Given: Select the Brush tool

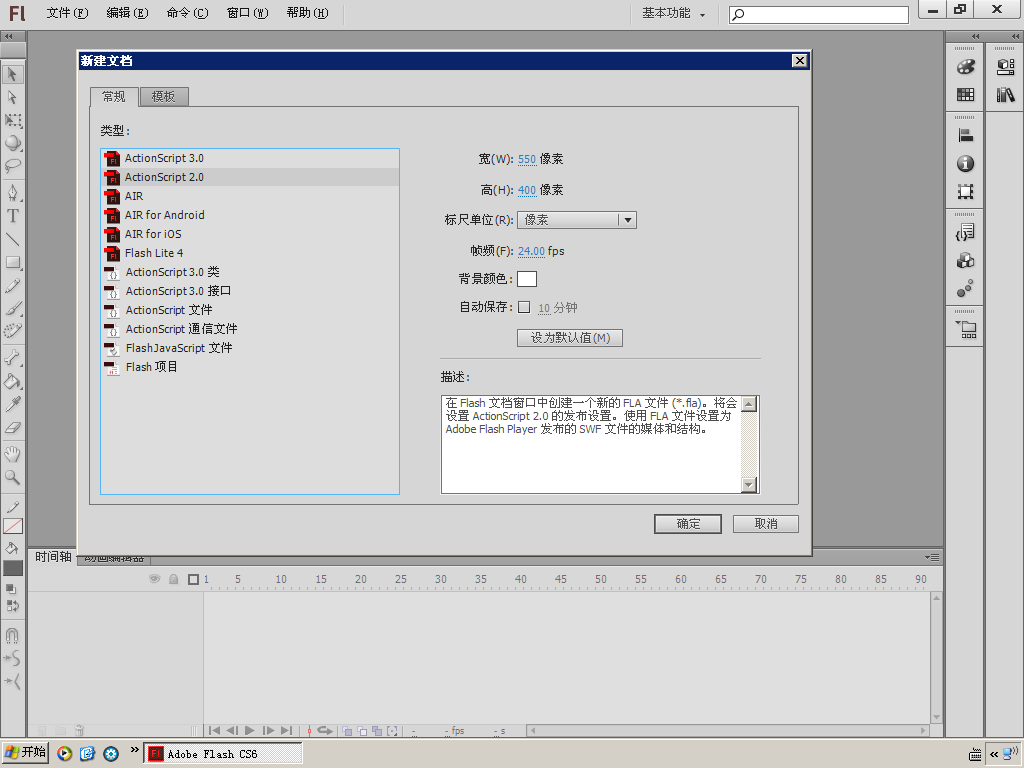Looking at the screenshot, I should (x=12, y=308).
